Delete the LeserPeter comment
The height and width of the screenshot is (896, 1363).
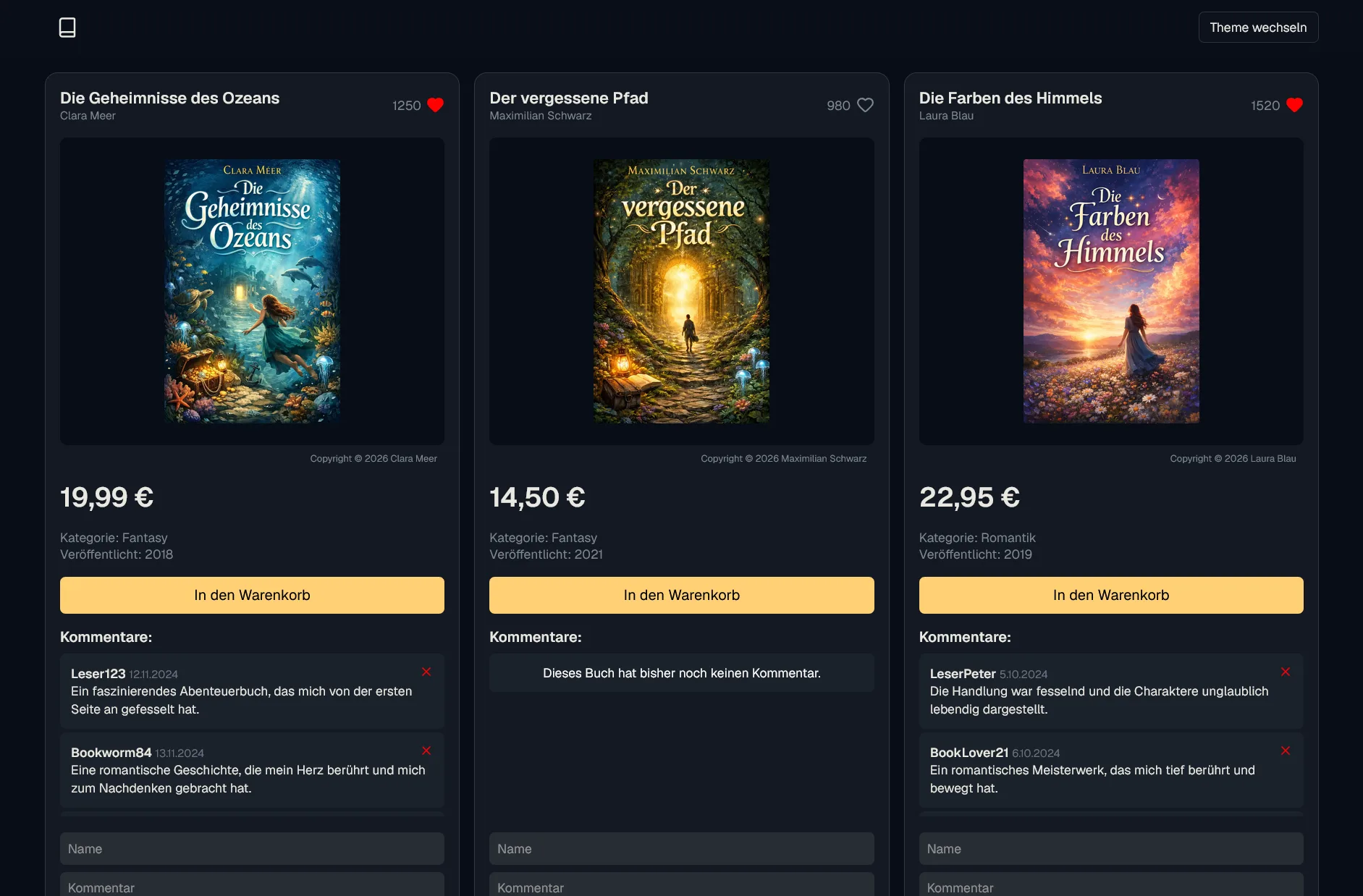[1286, 672]
